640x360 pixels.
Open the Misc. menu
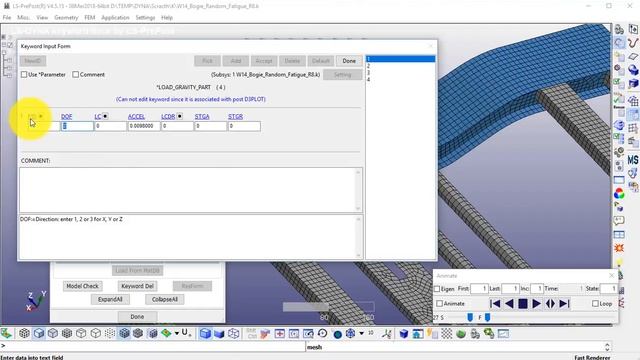tap(24, 18)
